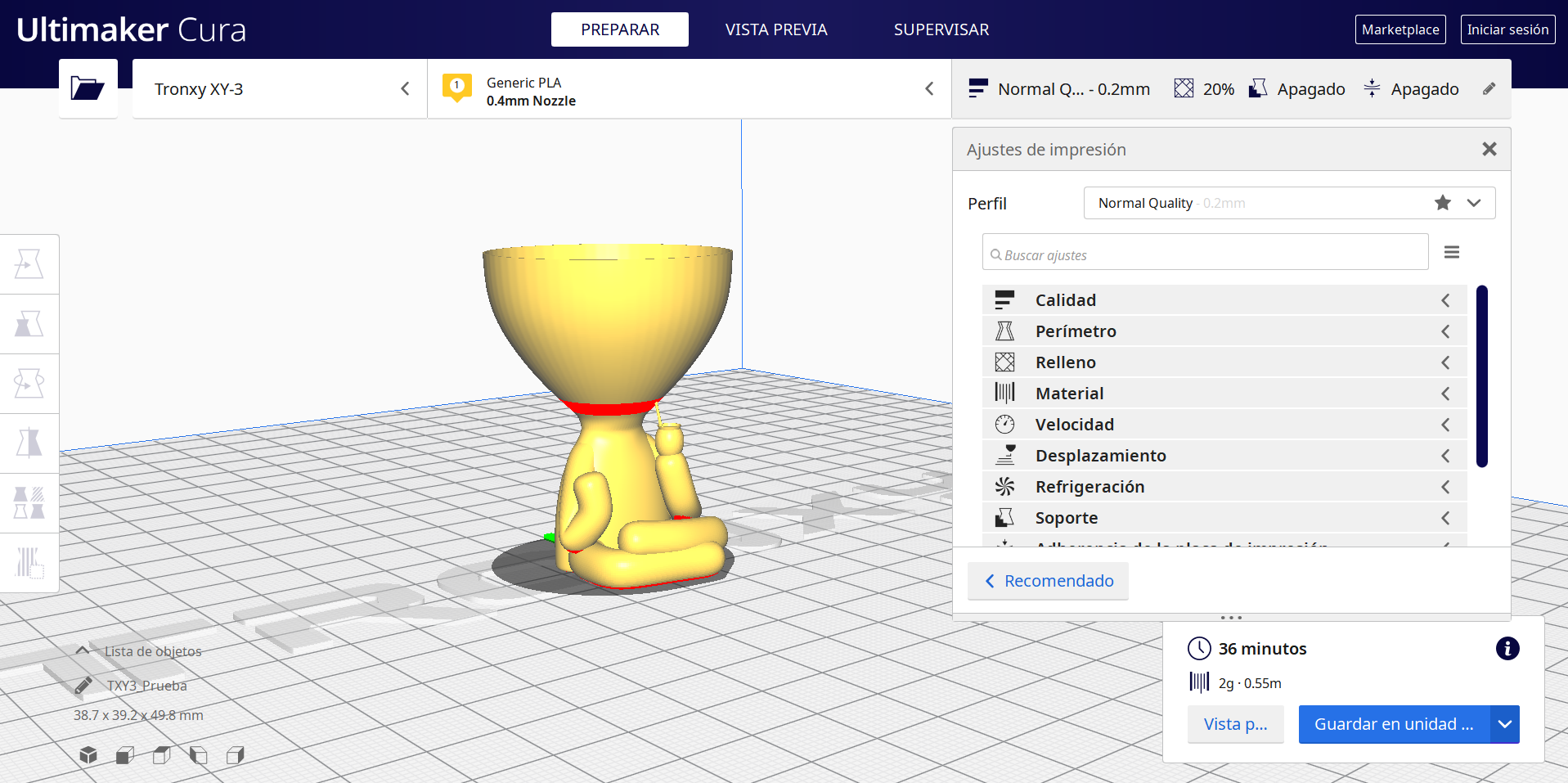Screen dimensions: 1568x783
Task: Expand the Material settings category
Action: coord(1224,394)
